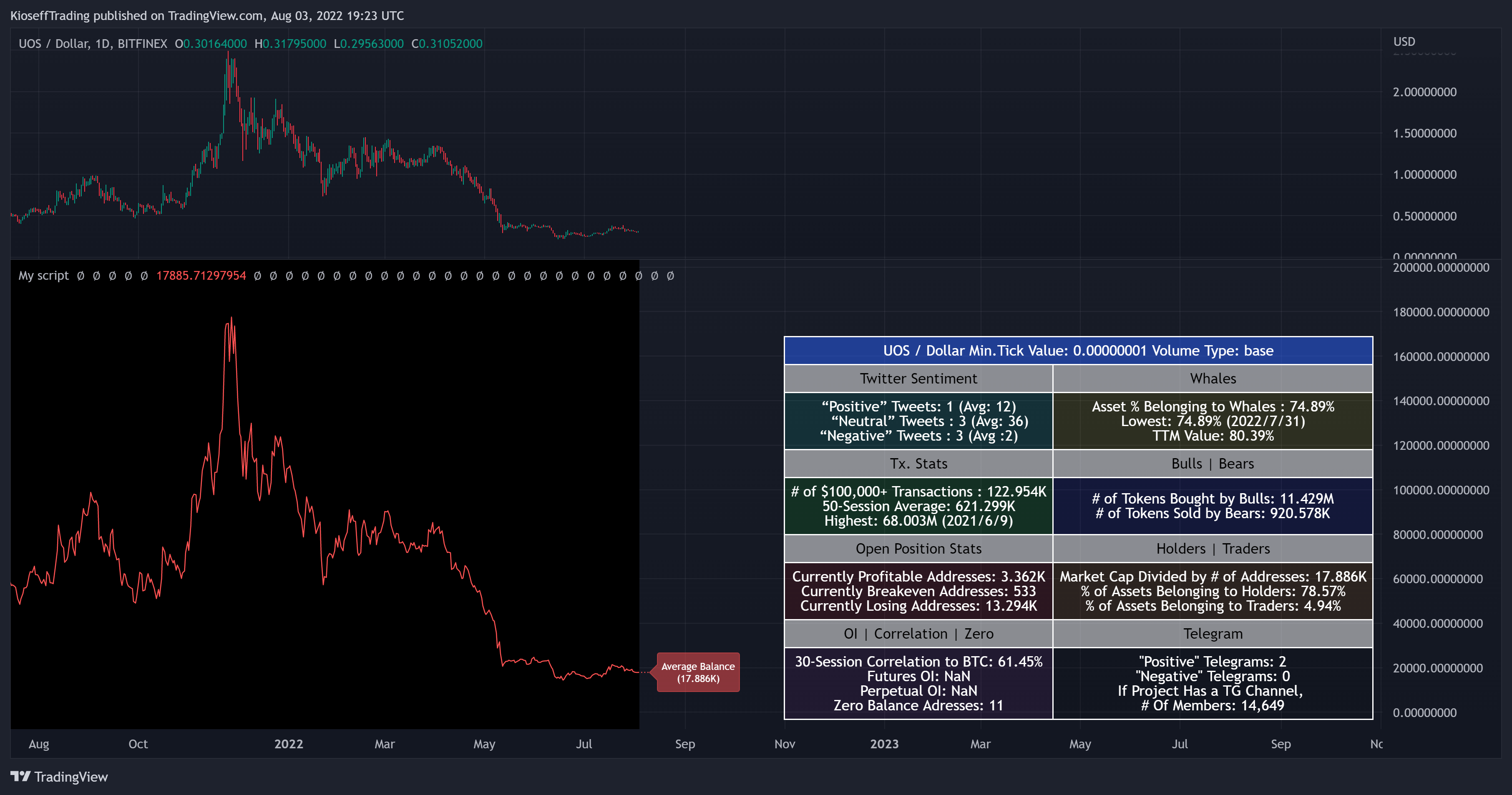Click 'TTM Value: 80.39%' text
Viewport: 1512px width, 795px height.
pyautogui.click(x=1213, y=436)
